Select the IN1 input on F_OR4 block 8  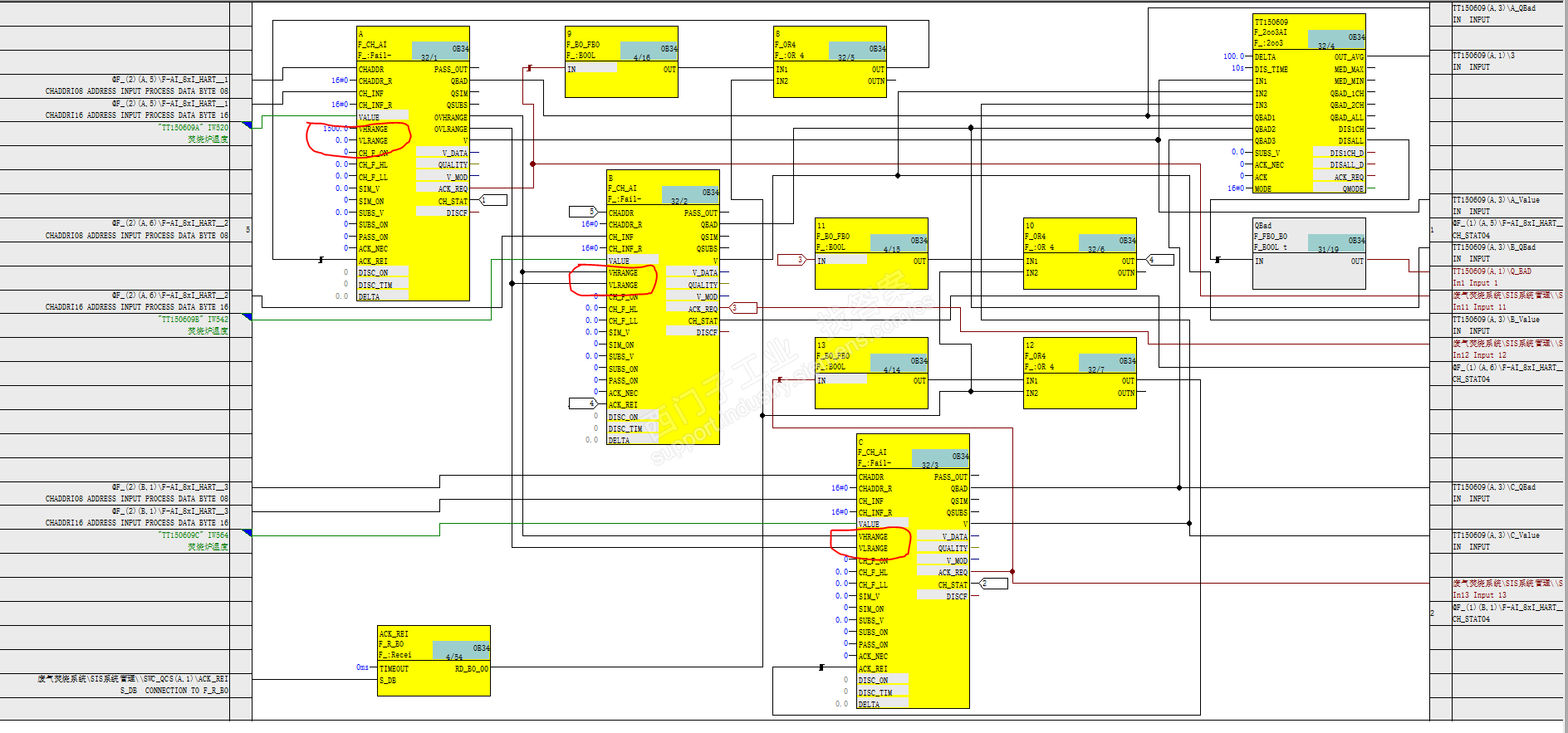click(782, 70)
